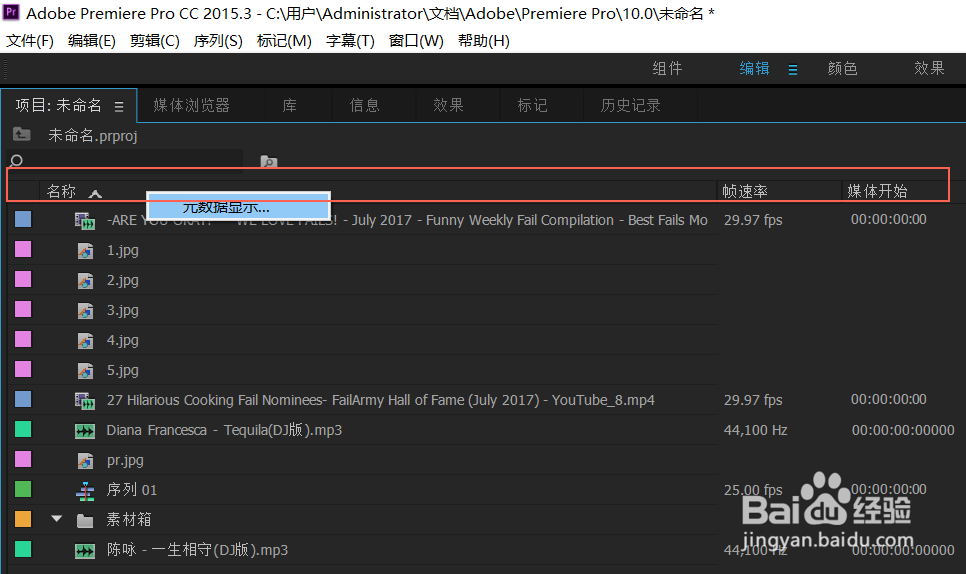Open the 剪辑(C) menu
Screen dimensions: 966x574
155,41
